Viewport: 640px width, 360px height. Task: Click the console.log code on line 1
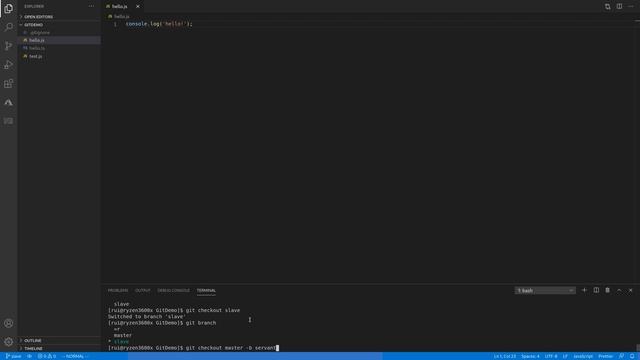(159, 24)
